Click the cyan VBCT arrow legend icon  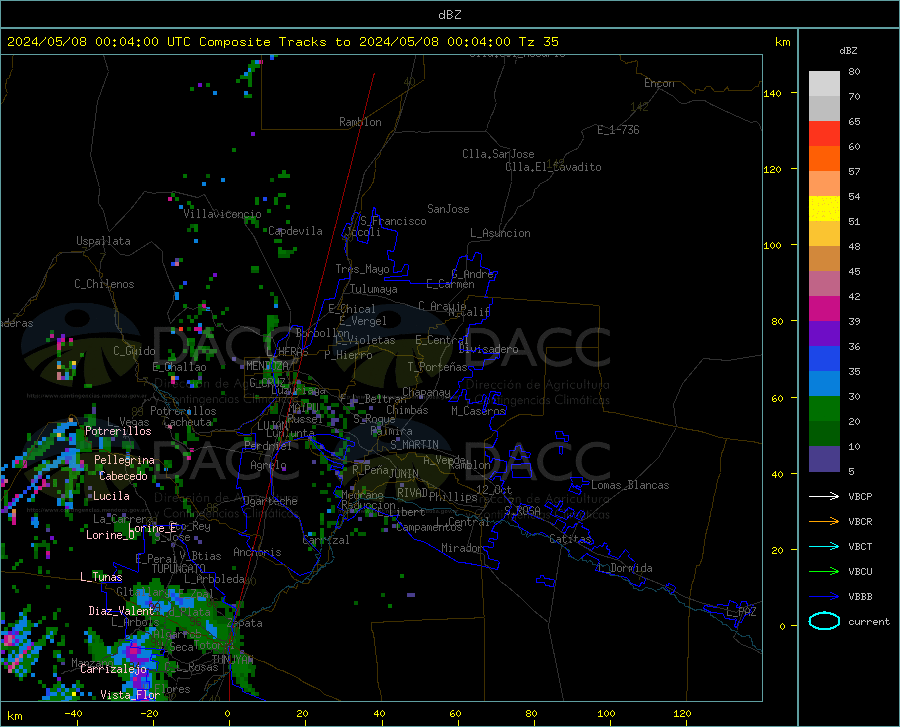824,546
